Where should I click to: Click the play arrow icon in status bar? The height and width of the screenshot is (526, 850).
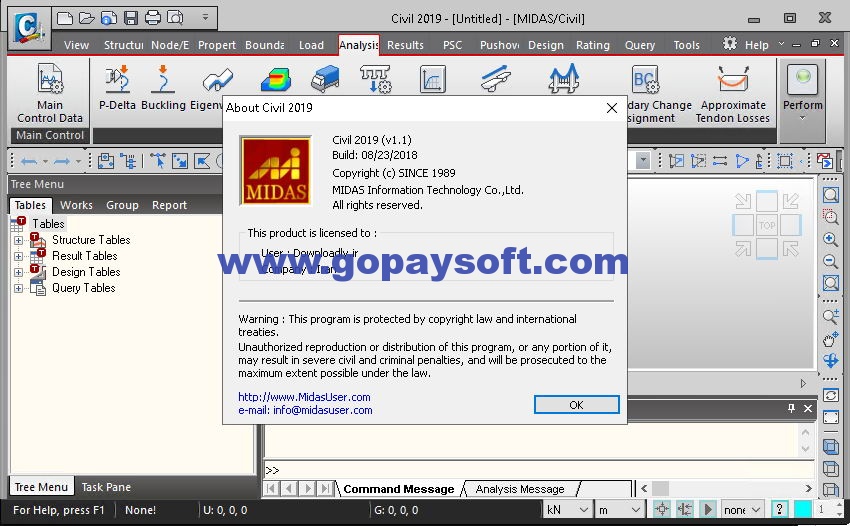click(x=707, y=509)
